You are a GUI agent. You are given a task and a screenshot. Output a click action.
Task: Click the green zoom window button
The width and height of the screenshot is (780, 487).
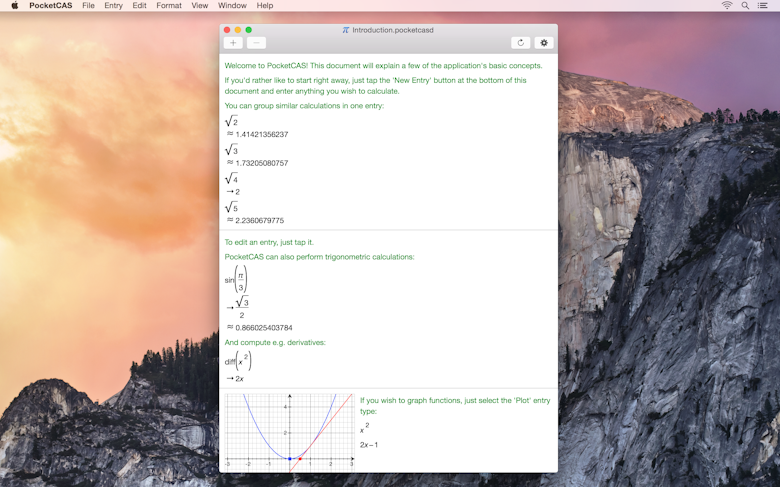pyautogui.click(x=249, y=30)
